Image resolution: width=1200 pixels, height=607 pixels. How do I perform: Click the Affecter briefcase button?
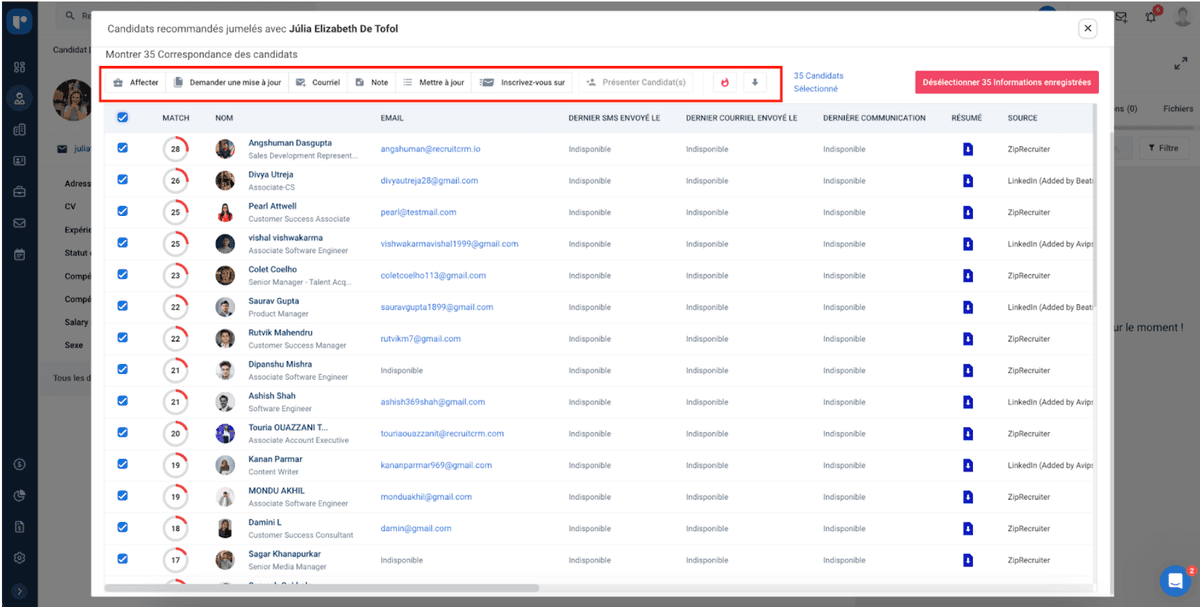point(136,83)
